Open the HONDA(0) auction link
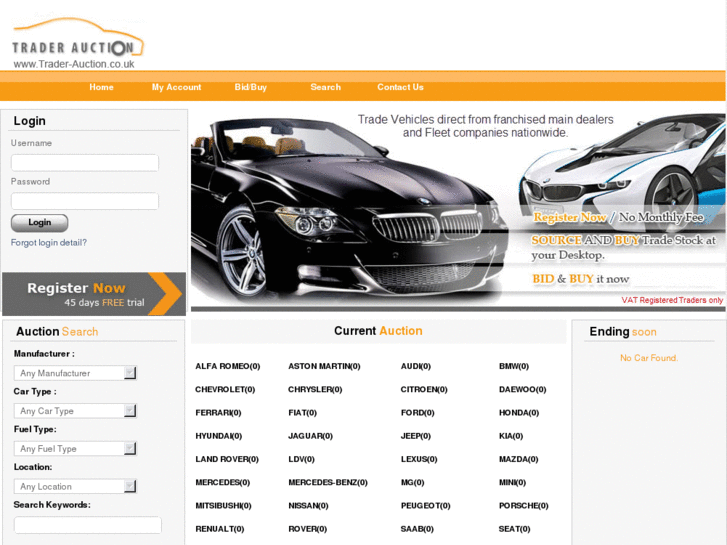The image size is (727, 545). pos(519,413)
